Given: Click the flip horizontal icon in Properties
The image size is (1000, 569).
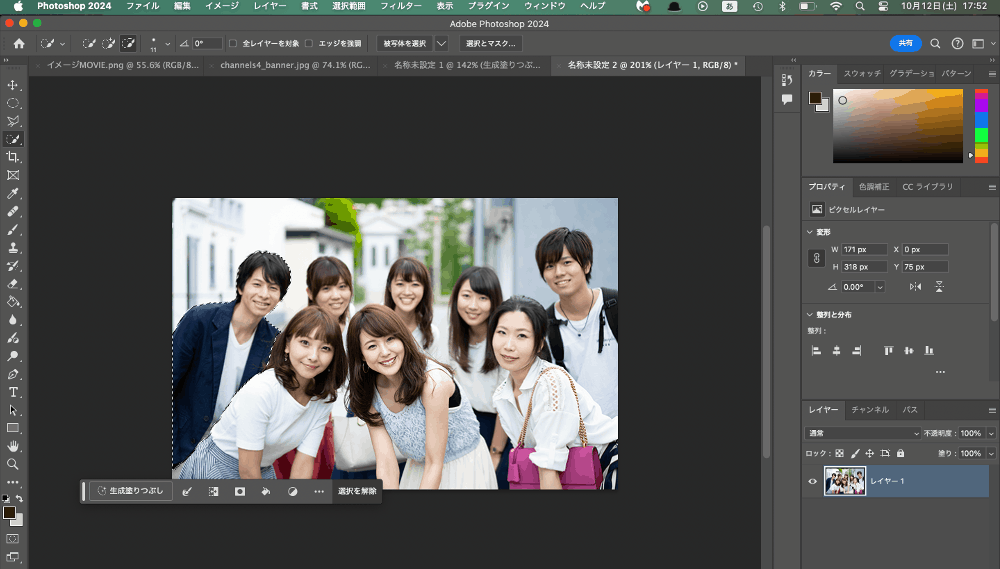Looking at the screenshot, I should tap(915, 286).
